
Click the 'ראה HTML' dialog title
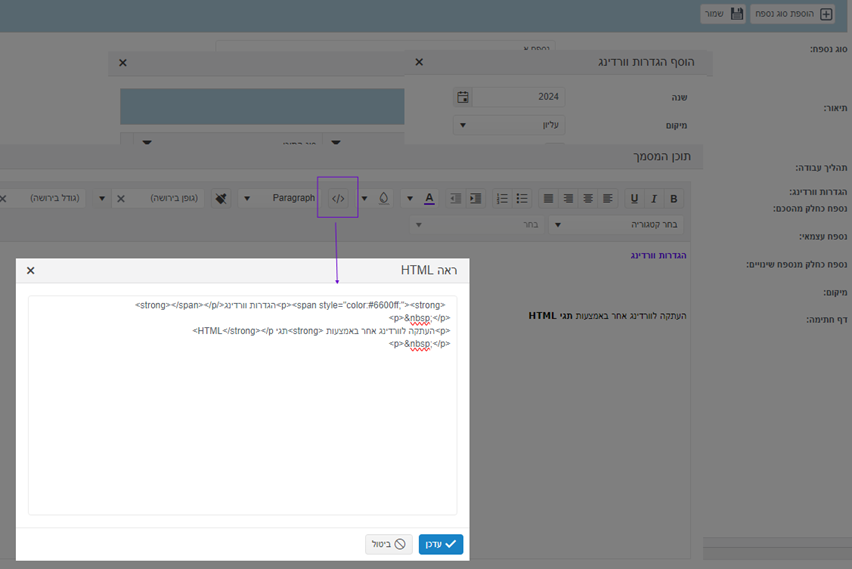(429, 270)
